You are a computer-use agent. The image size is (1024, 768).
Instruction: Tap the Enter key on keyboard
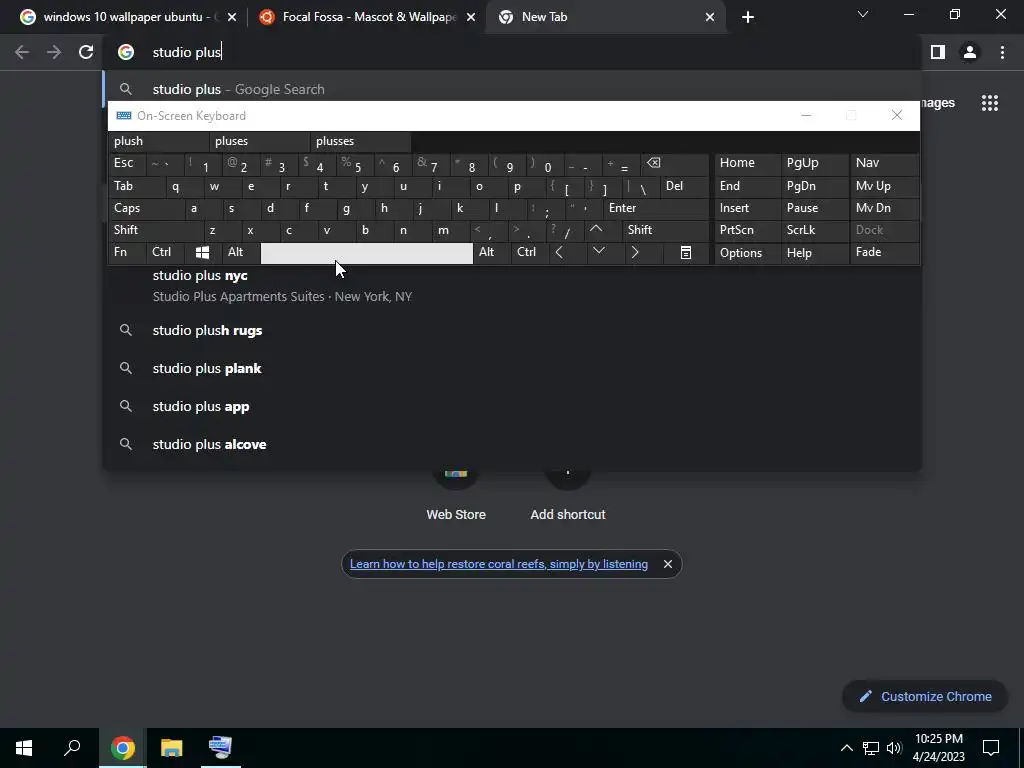[656, 208]
